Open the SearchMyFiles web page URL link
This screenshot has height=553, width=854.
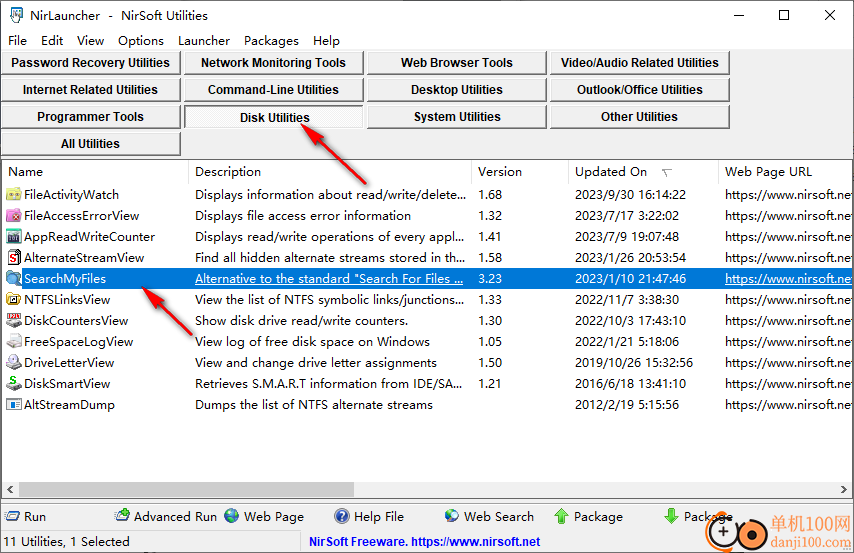point(788,278)
